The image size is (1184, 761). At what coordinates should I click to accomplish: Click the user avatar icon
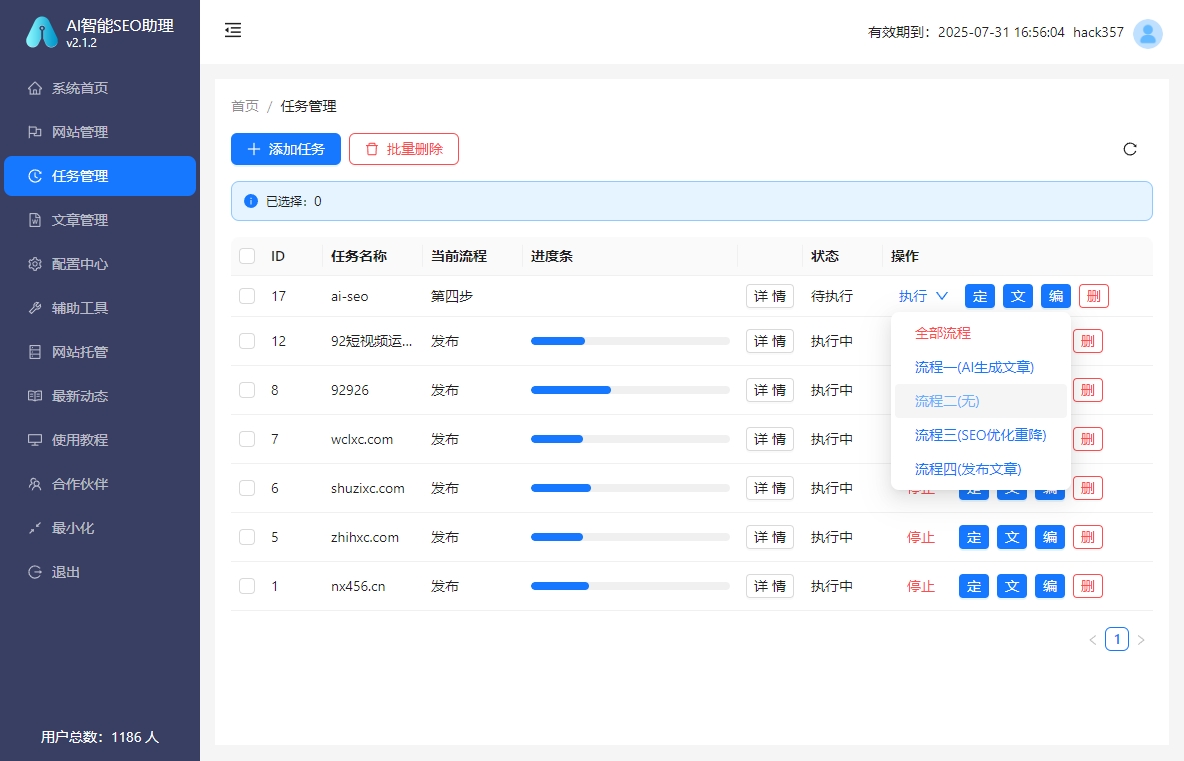1148,33
